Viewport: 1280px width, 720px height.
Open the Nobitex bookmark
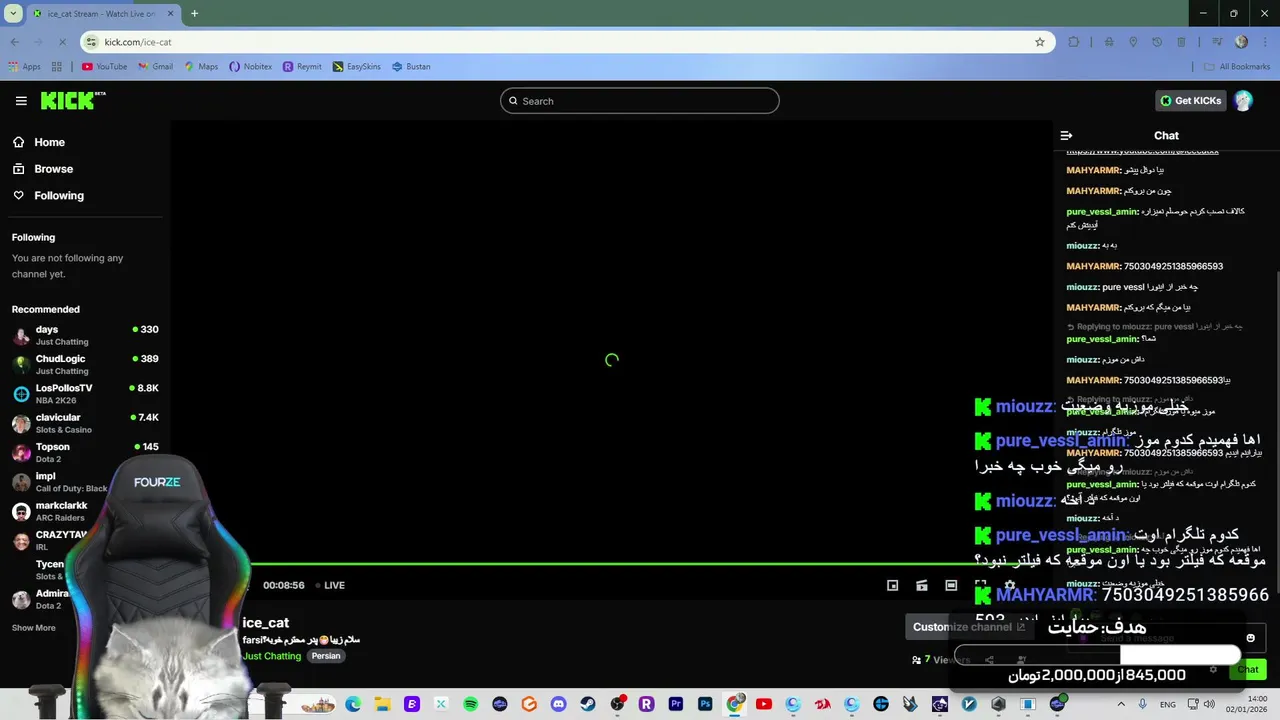[251, 67]
